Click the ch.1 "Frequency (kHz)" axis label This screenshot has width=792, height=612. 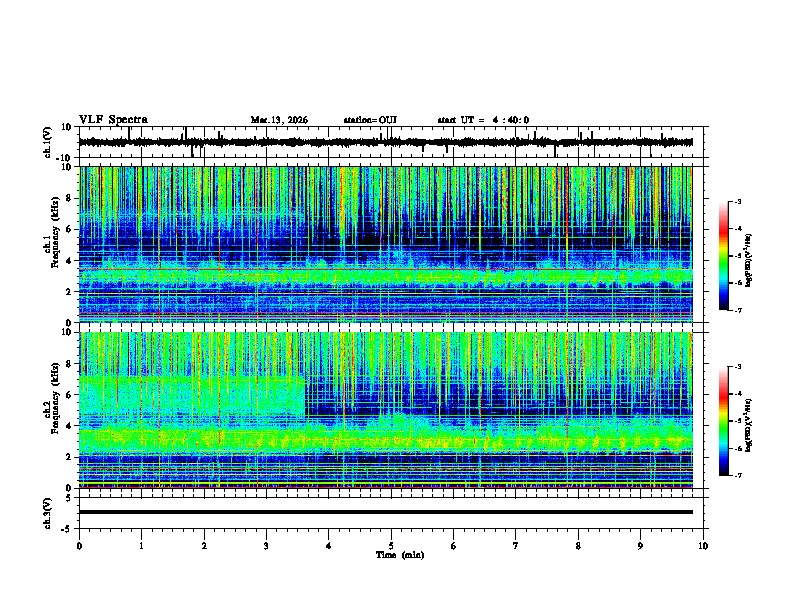pos(55,232)
